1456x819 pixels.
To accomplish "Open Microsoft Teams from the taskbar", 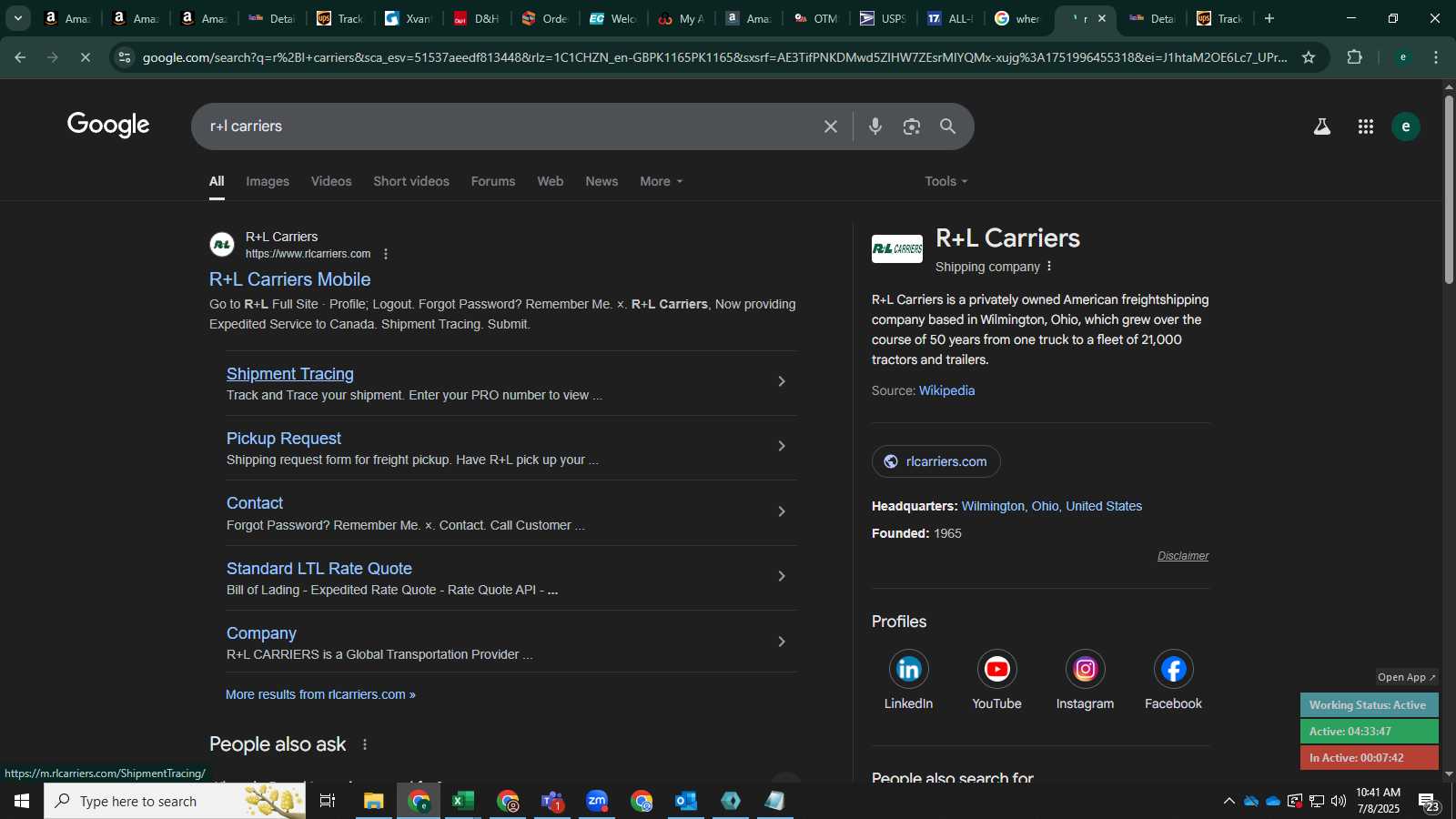I will (x=552, y=801).
